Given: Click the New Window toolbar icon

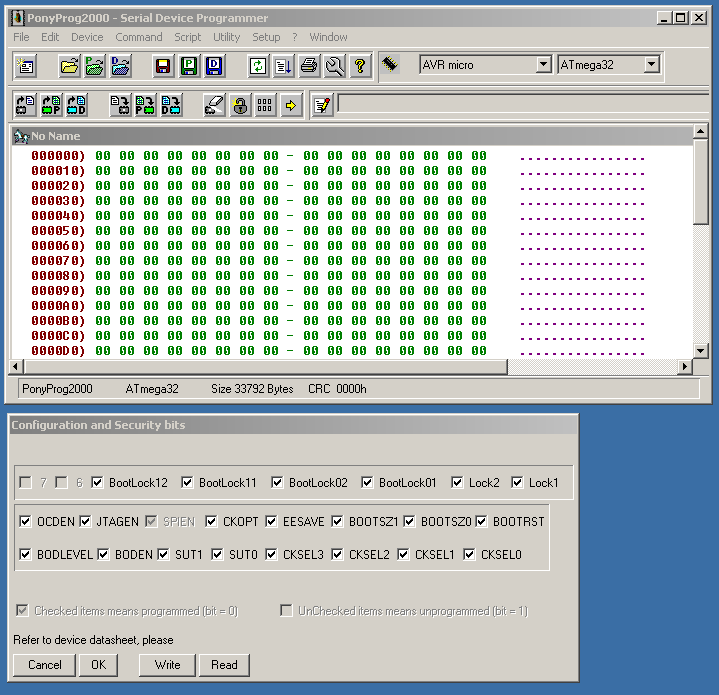Looking at the screenshot, I should [x=26, y=66].
